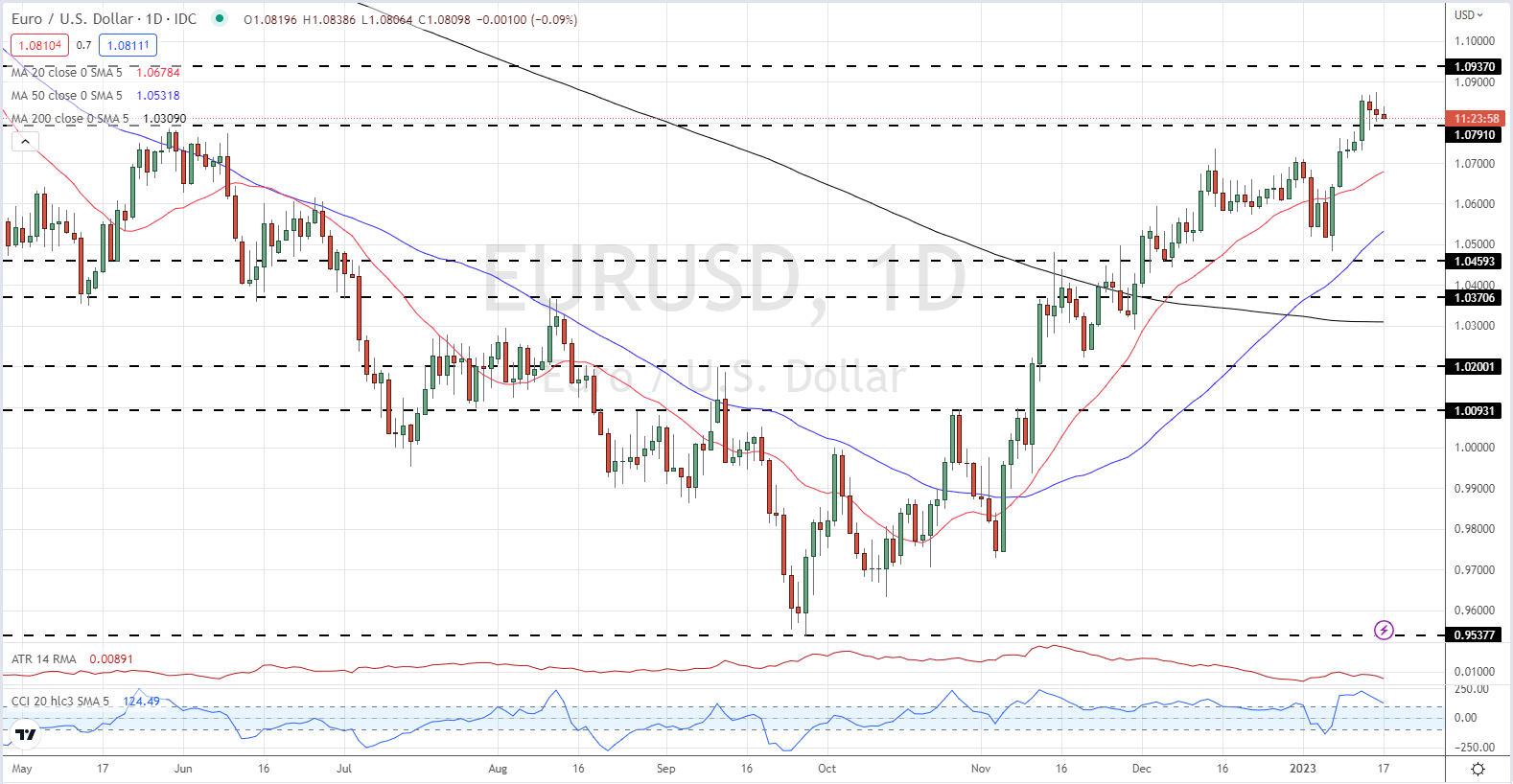The width and height of the screenshot is (1513, 784).
Task: Click the Oct label on time axis
Action: tap(826, 769)
